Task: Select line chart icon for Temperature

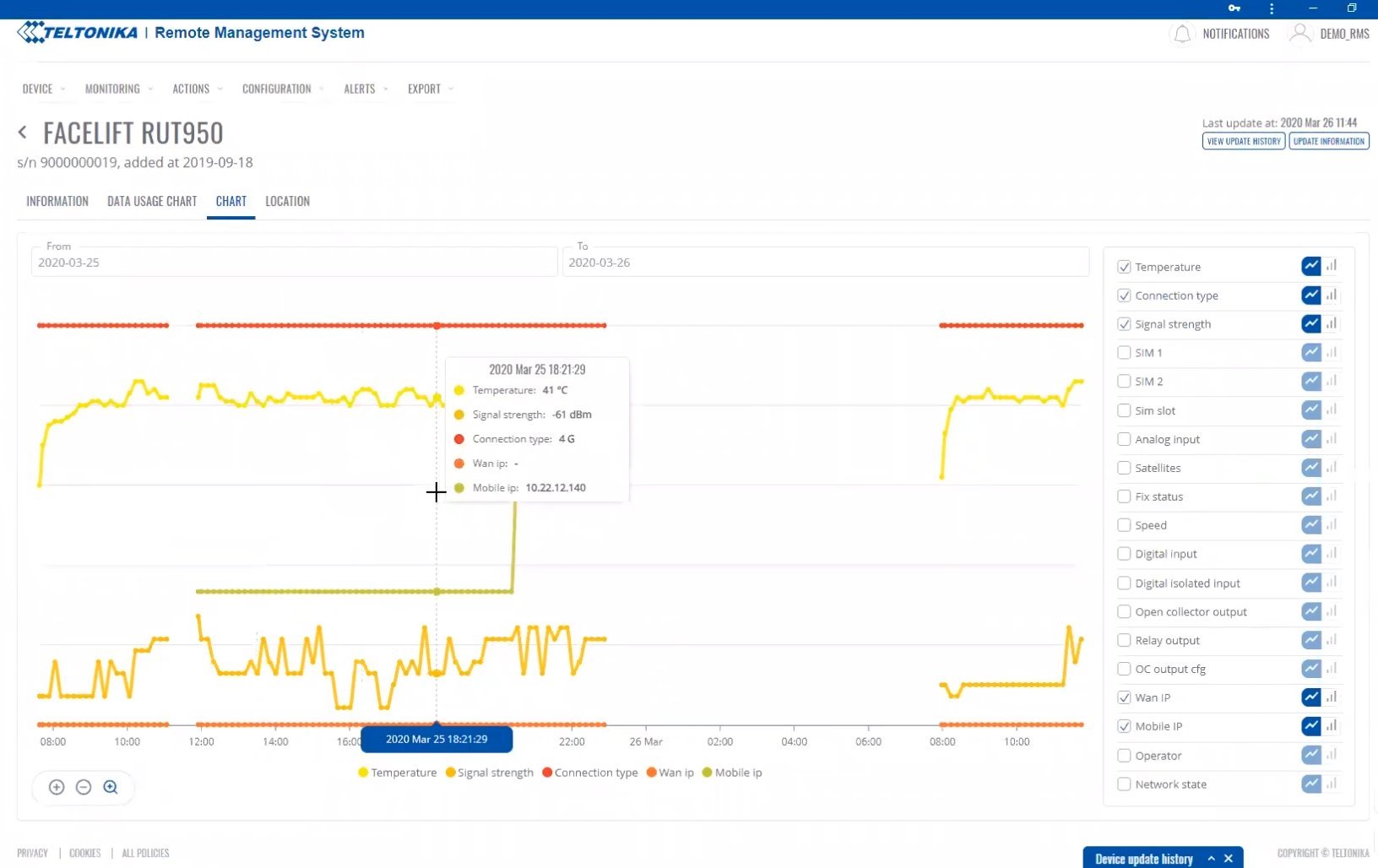Action: click(x=1310, y=266)
